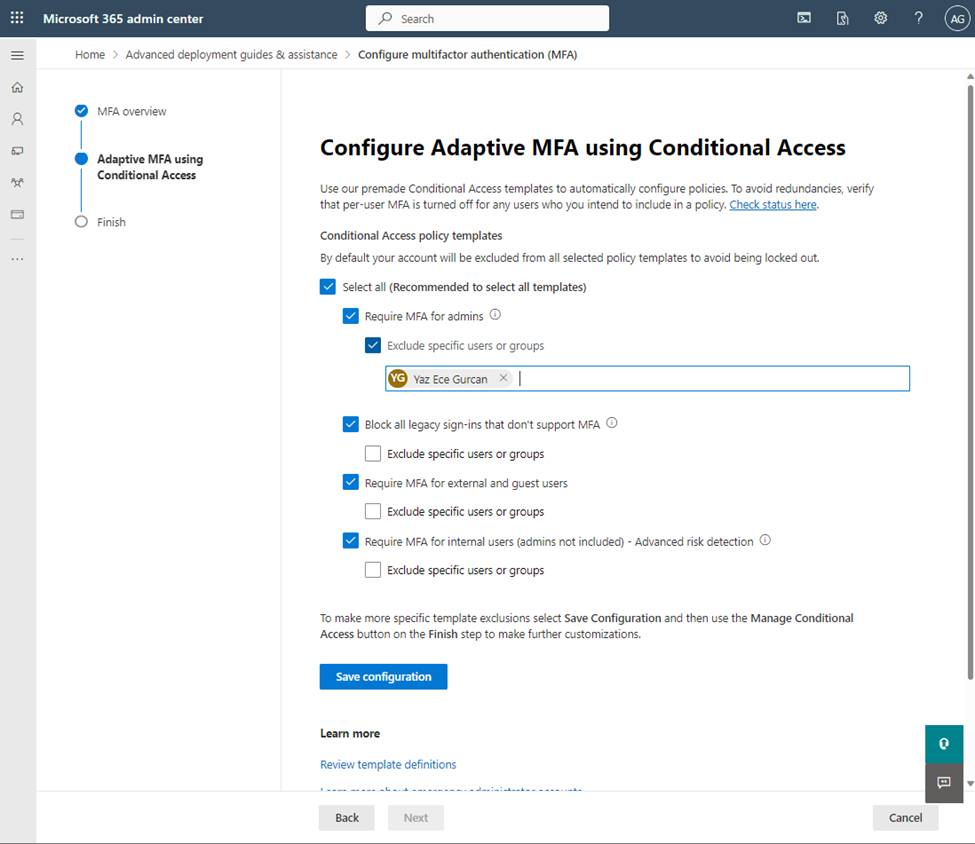The image size is (975, 844).
Task: Toggle the hamburger navigation menu
Action: [x=17, y=55]
